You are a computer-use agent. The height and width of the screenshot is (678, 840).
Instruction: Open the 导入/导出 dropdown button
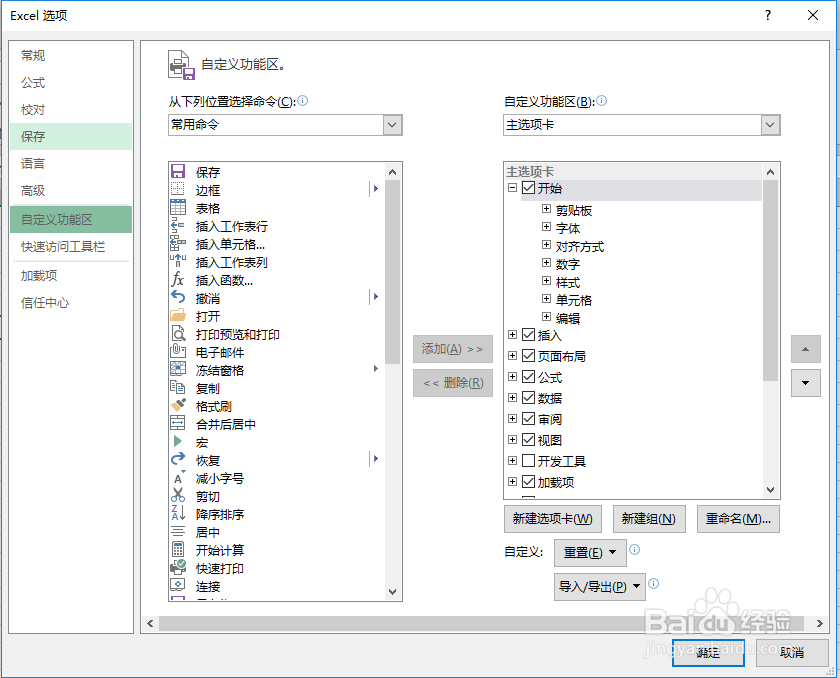point(599,586)
